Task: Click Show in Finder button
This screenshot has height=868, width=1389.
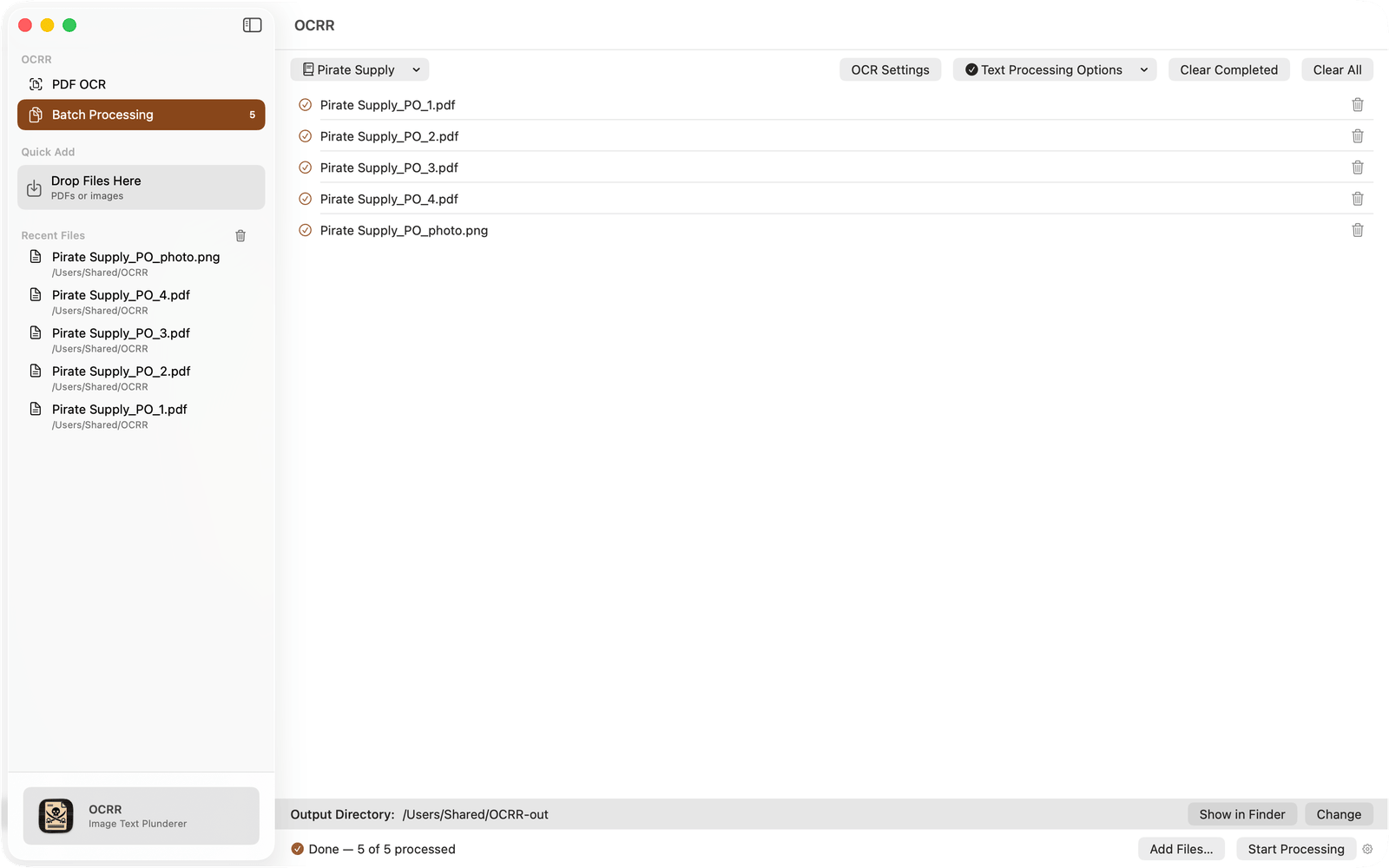Action: 1242,814
